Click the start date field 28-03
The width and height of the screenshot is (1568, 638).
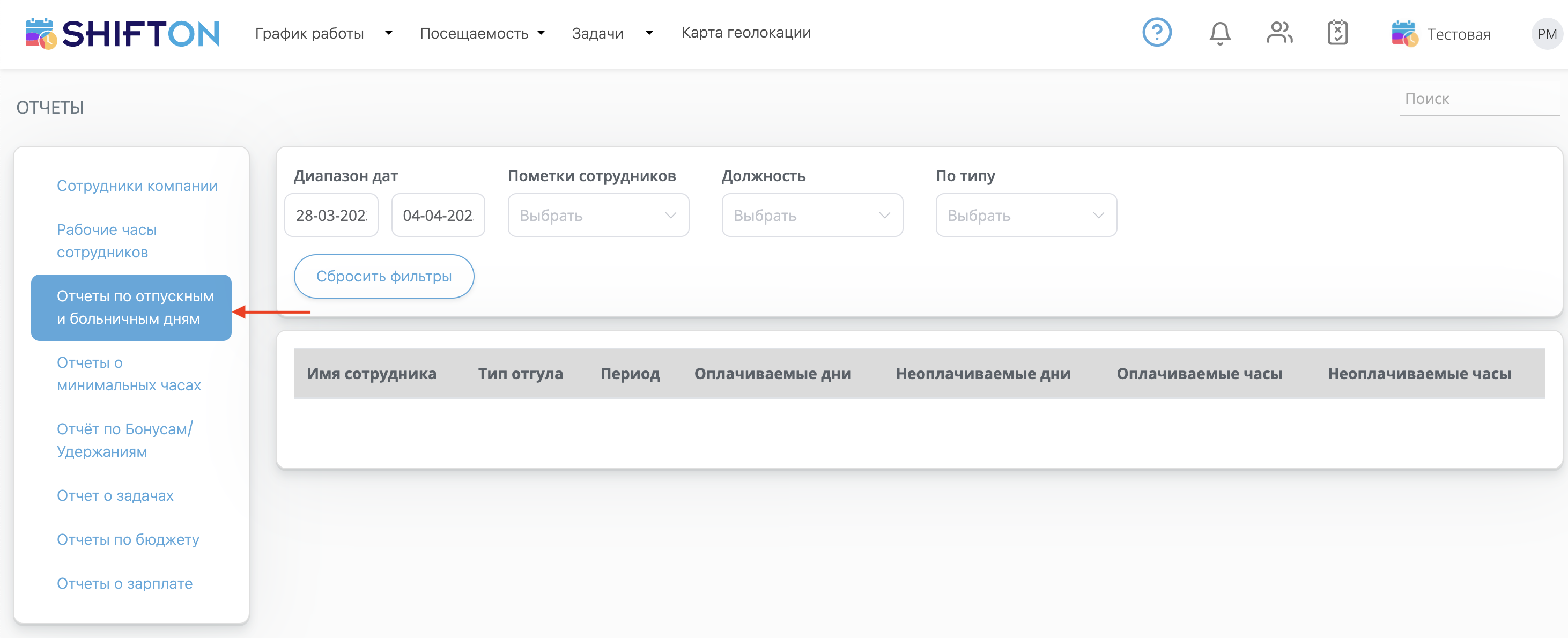(330, 215)
